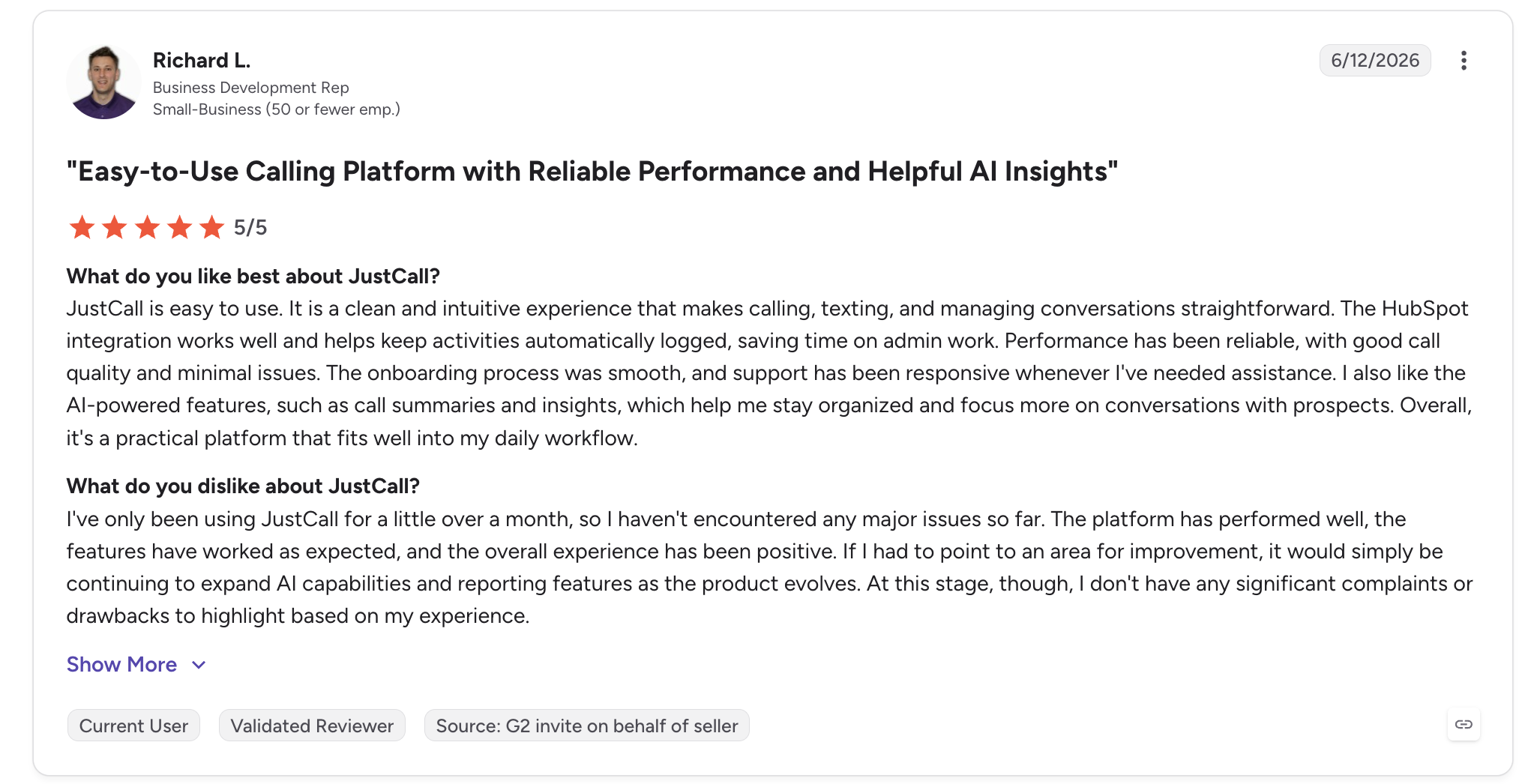Click the fourth rating star
The width and height of the screenshot is (1531, 784).
click(179, 227)
